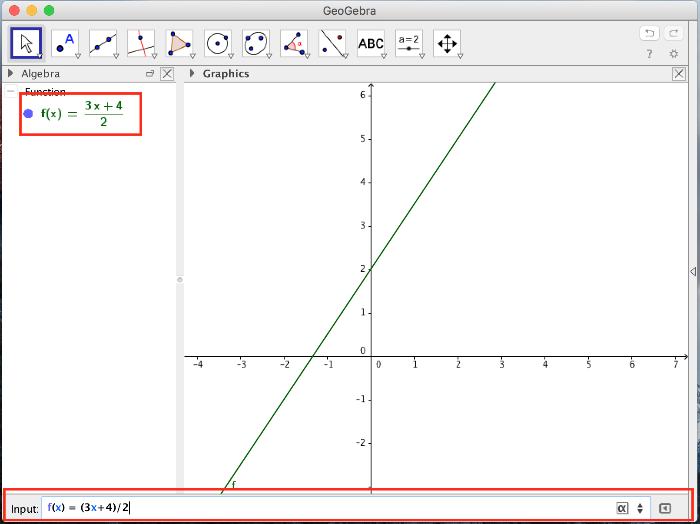Viewport: 700px width, 524px height.
Task: Expand the Graphics style bar triangle
Action: pos(192,74)
